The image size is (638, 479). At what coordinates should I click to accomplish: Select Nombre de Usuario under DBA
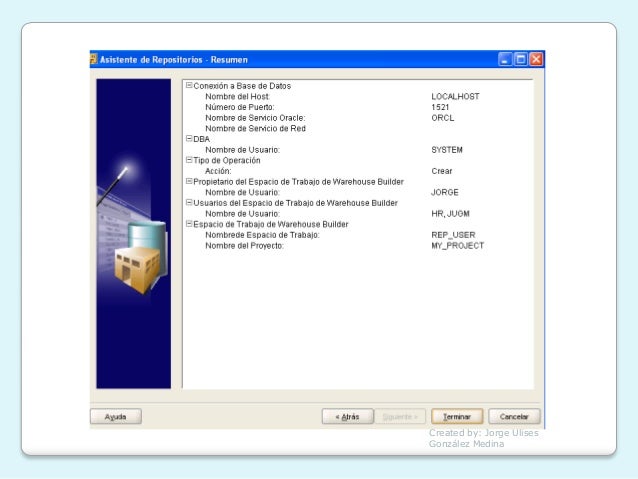[x=243, y=150]
